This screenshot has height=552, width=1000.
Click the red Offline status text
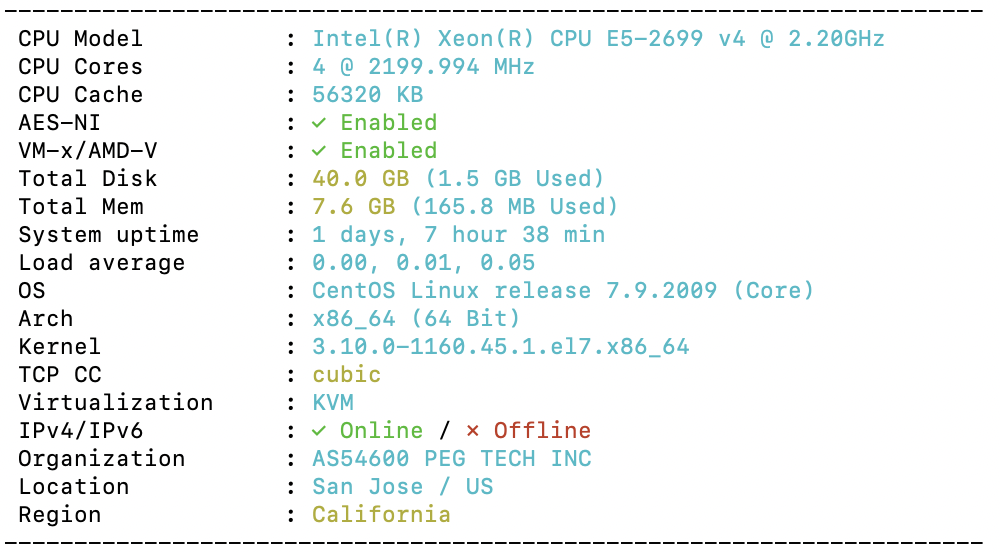tap(543, 431)
